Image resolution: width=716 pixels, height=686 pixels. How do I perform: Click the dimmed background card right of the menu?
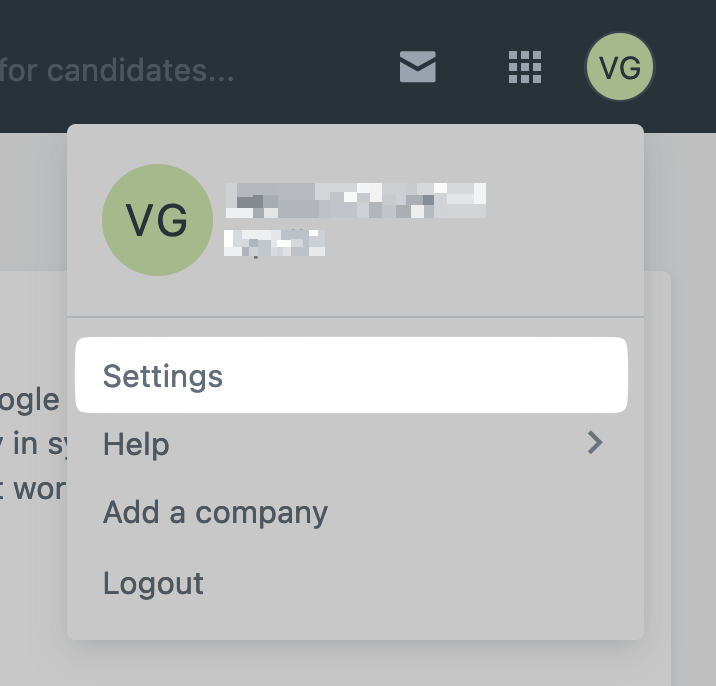657,475
